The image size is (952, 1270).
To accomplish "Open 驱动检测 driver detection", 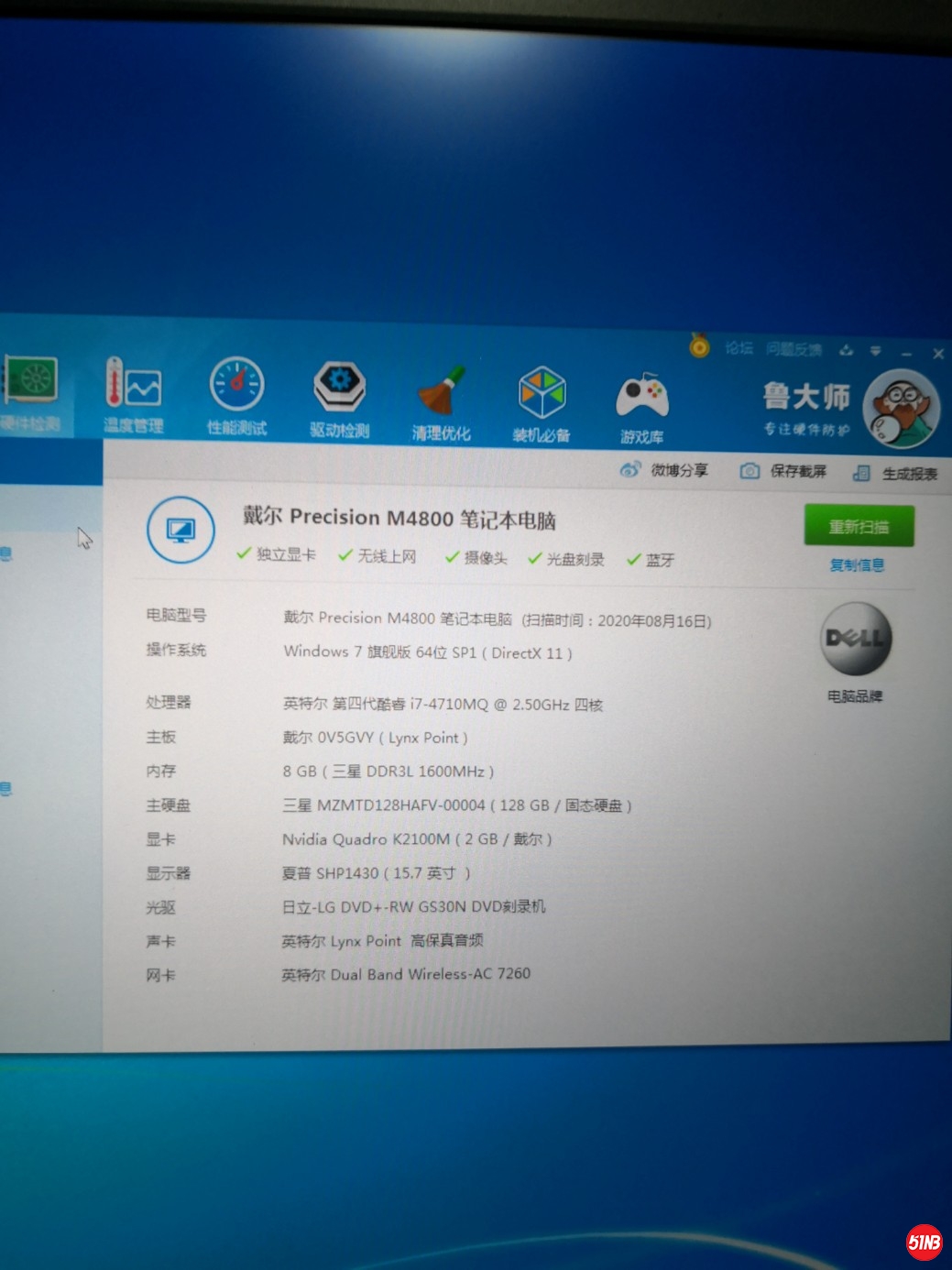I will pyautogui.click(x=339, y=398).
